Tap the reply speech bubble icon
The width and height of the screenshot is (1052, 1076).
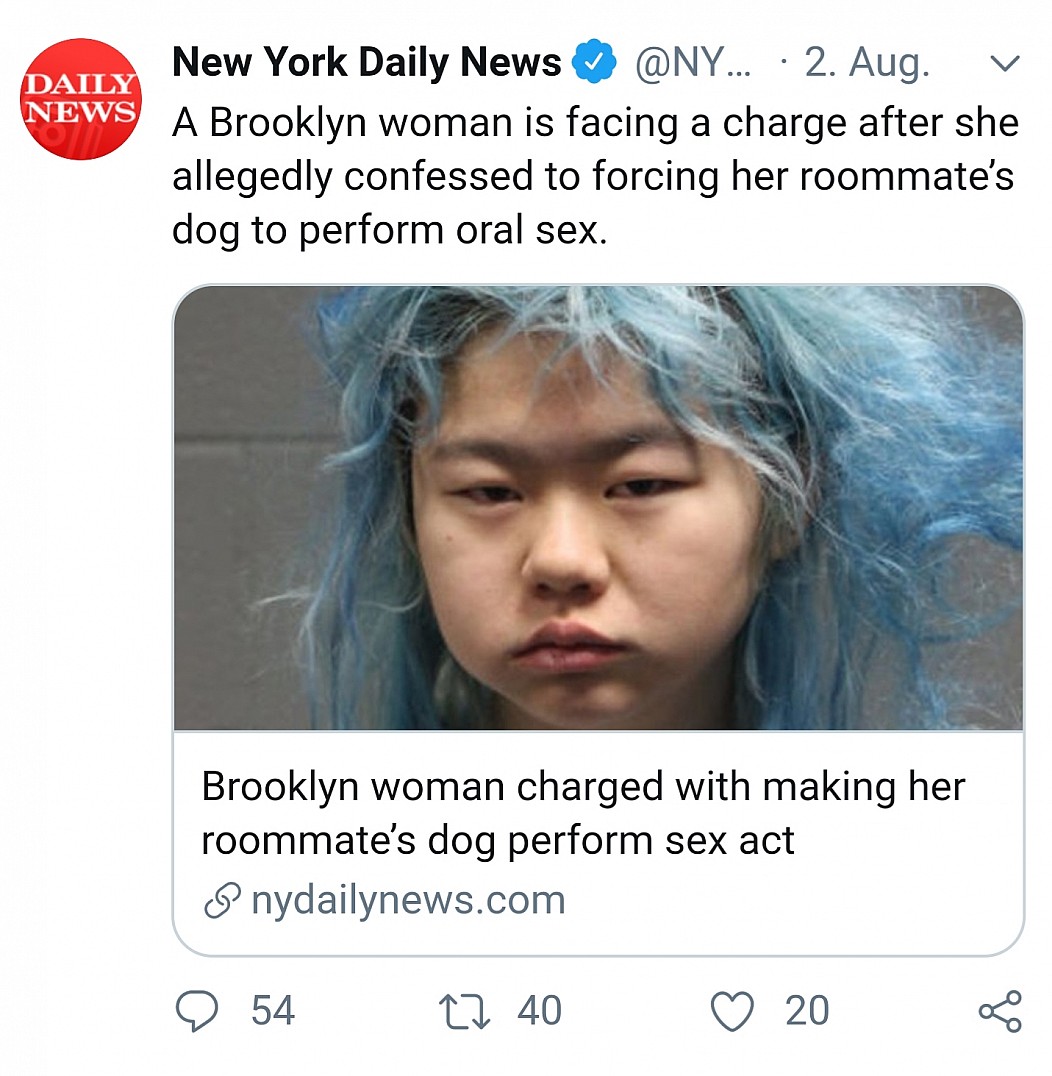[197, 1011]
